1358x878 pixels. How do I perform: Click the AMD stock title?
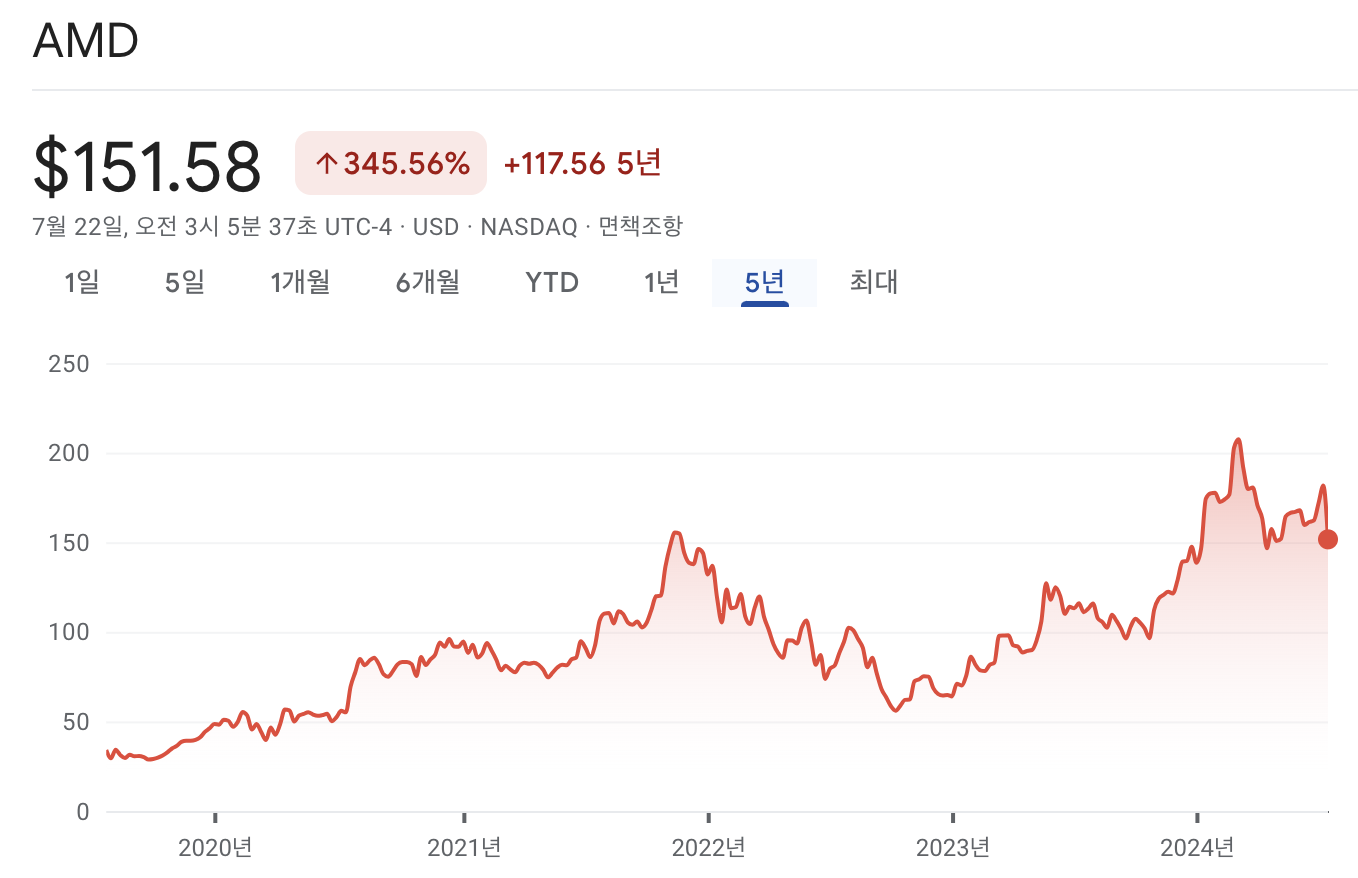[85, 40]
